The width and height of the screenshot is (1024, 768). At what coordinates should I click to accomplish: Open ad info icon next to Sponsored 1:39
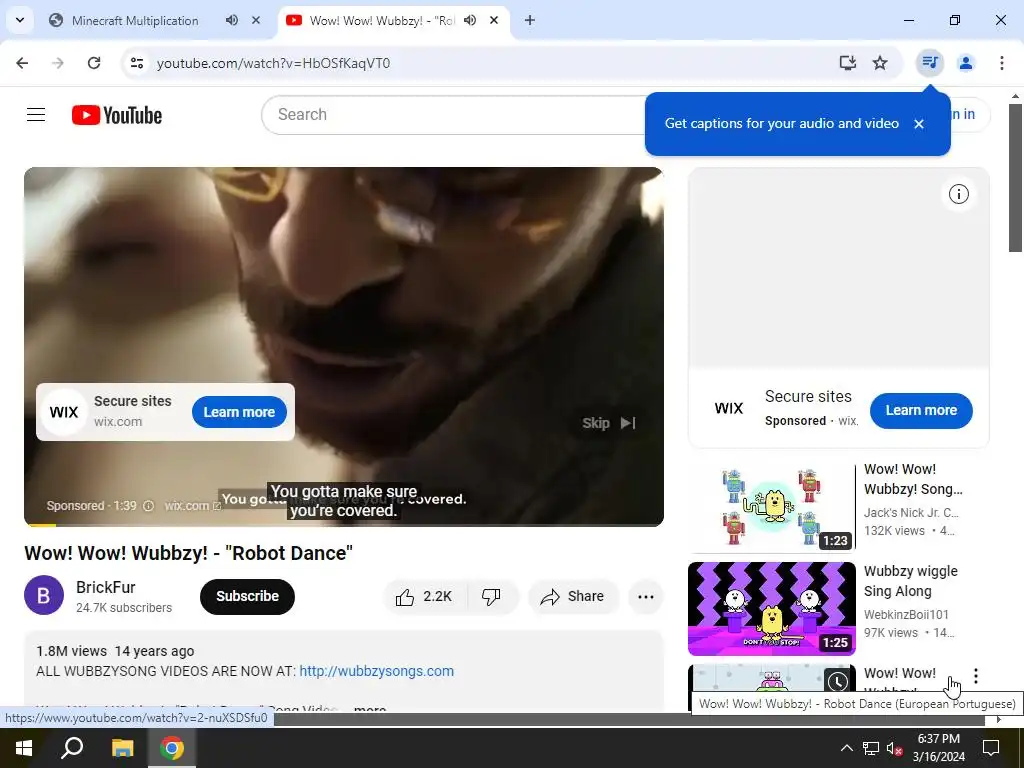pyautogui.click(x=148, y=505)
